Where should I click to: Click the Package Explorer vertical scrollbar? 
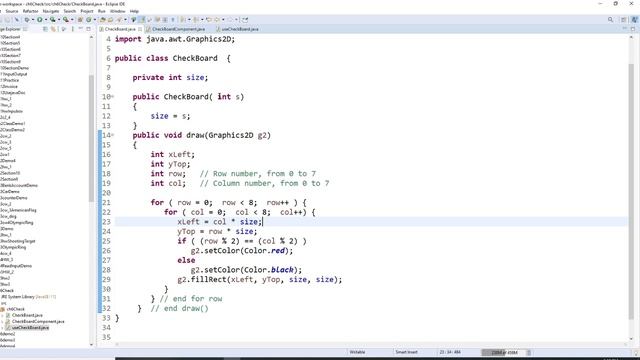91,138
